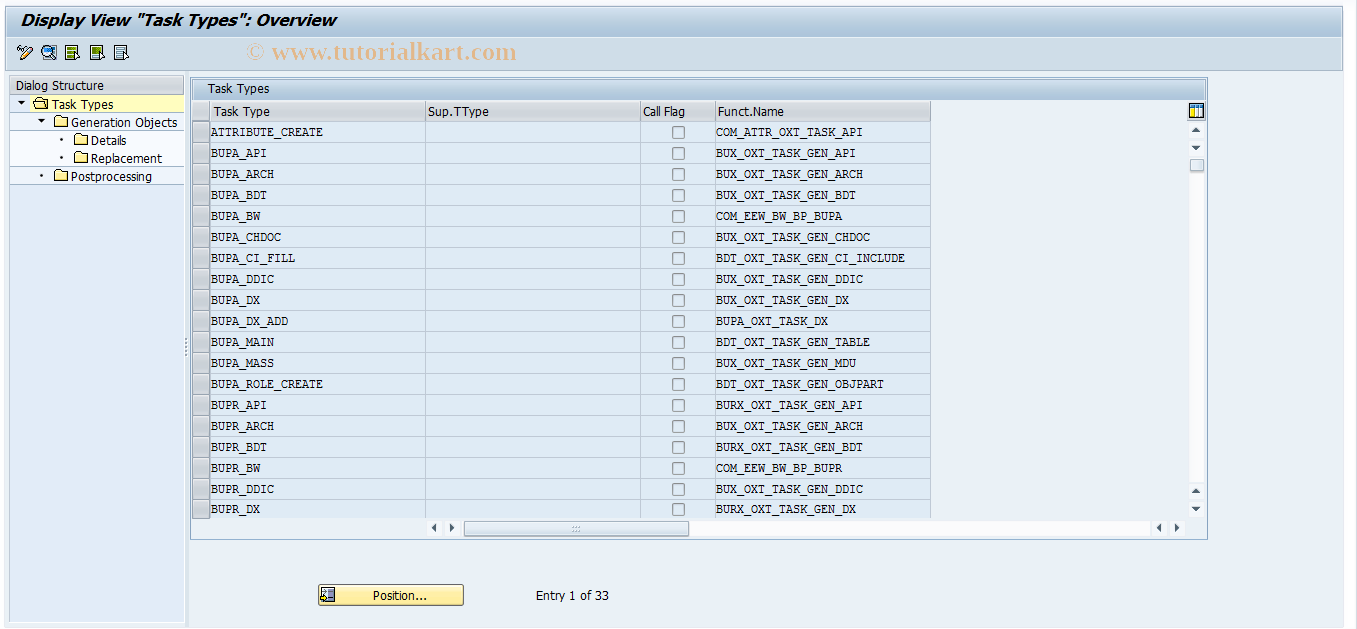
Task: Click the Details folder icon
Action: (x=83, y=140)
